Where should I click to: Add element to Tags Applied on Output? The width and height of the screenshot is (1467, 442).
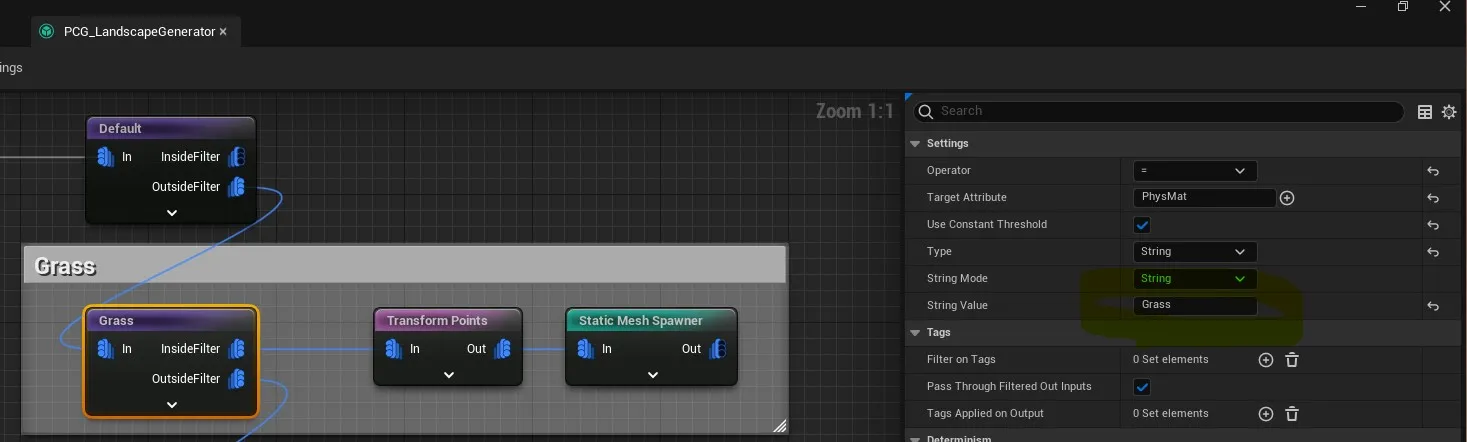[x=1266, y=414]
